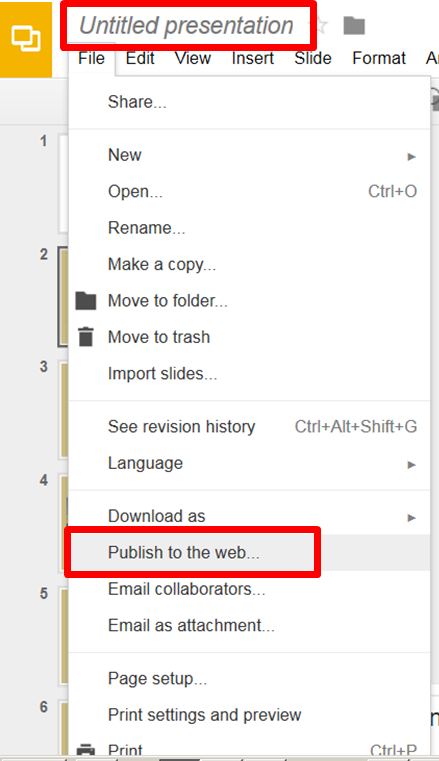Select slide 5 thumbnail
The height and width of the screenshot is (761, 439).
[64, 636]
